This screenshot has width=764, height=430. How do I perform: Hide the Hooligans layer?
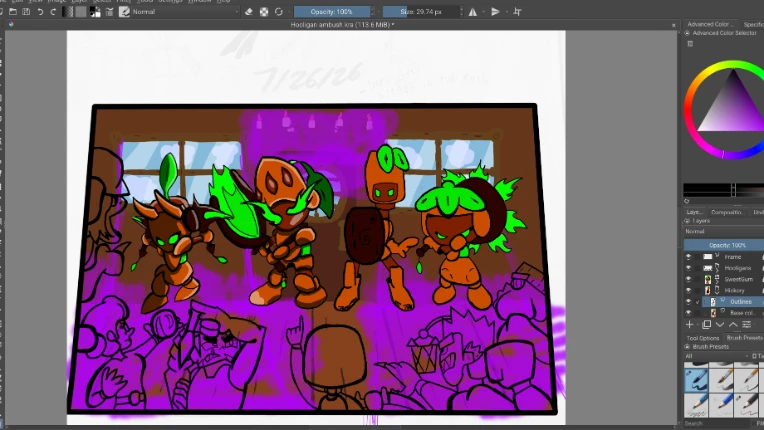[688, 268]
